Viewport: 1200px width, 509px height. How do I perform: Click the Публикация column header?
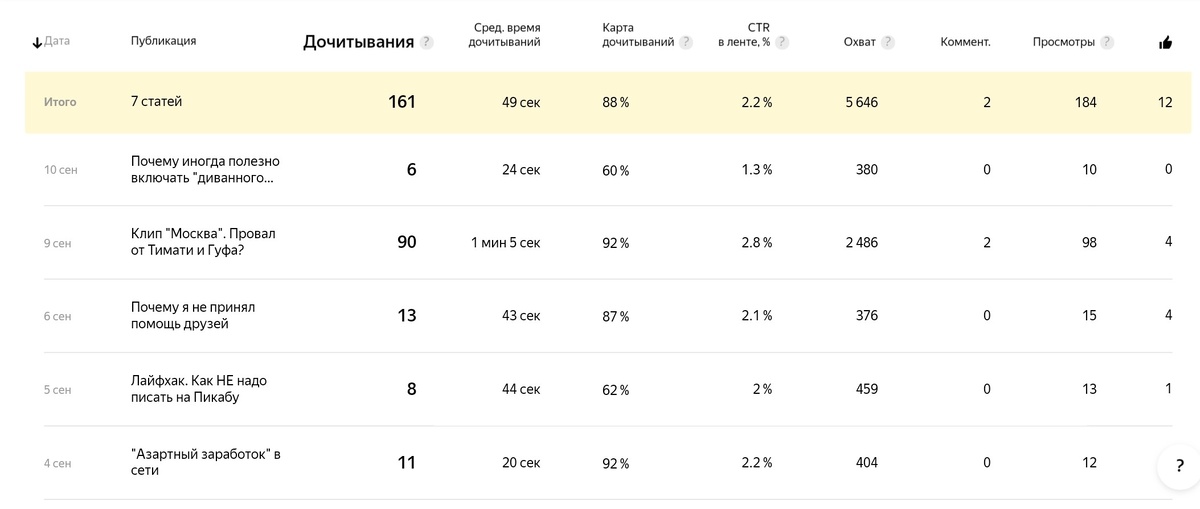tap(163, 41)
